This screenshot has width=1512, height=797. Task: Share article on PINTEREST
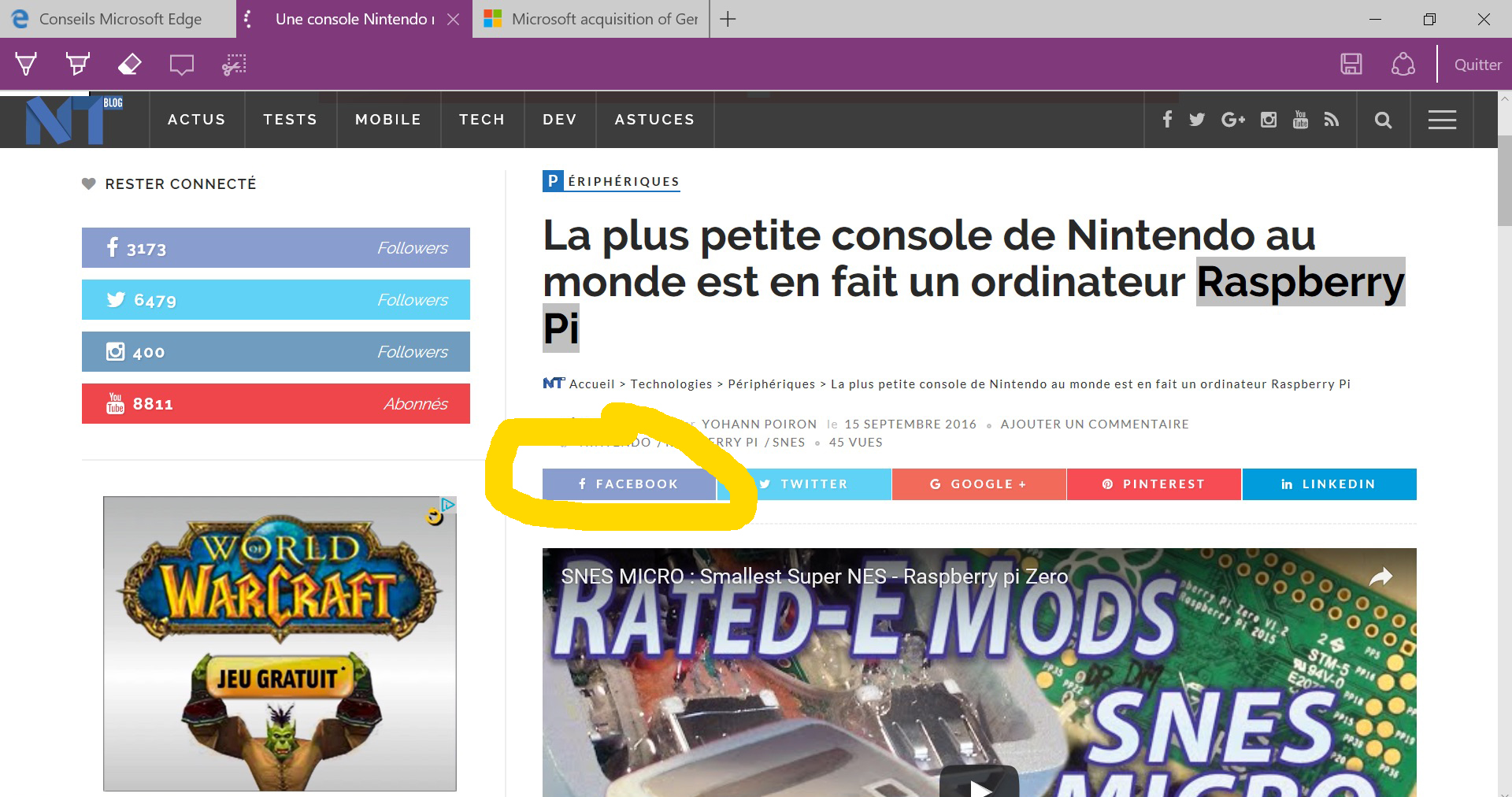(1154, 484)
